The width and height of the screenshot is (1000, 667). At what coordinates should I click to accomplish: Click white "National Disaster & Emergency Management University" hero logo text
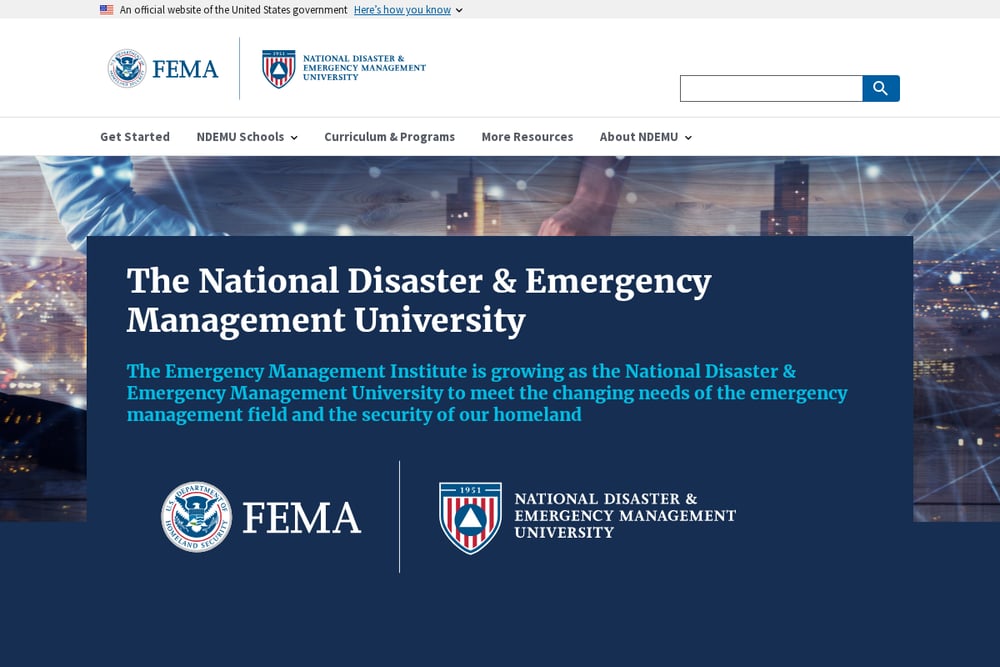pos(625,515)
